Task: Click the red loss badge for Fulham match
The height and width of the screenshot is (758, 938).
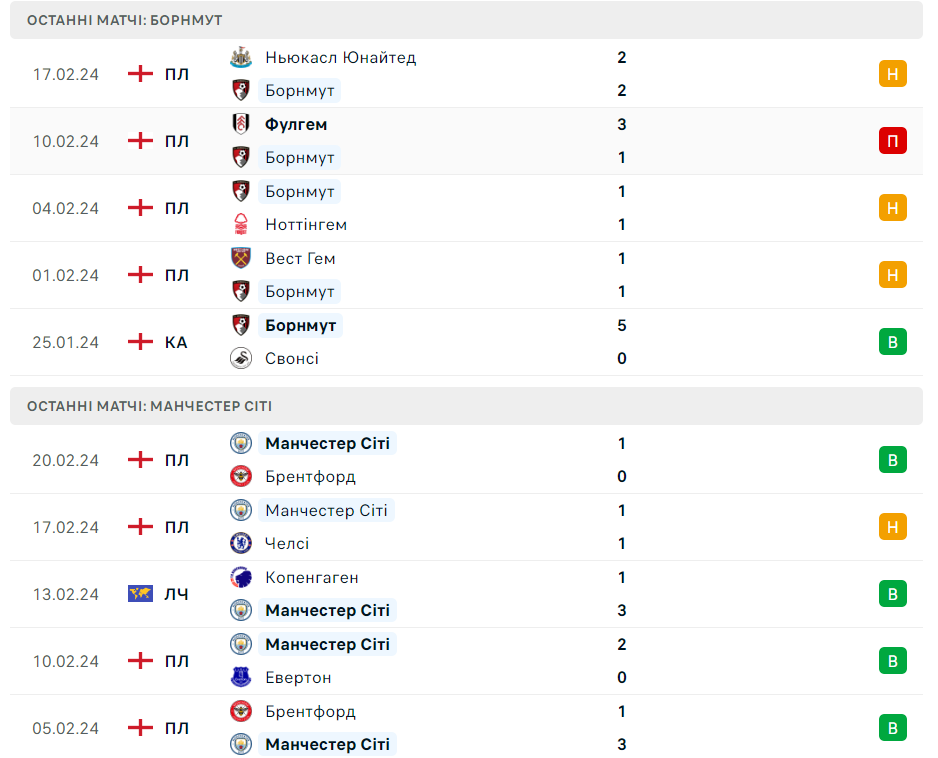Action: (892, 141)
